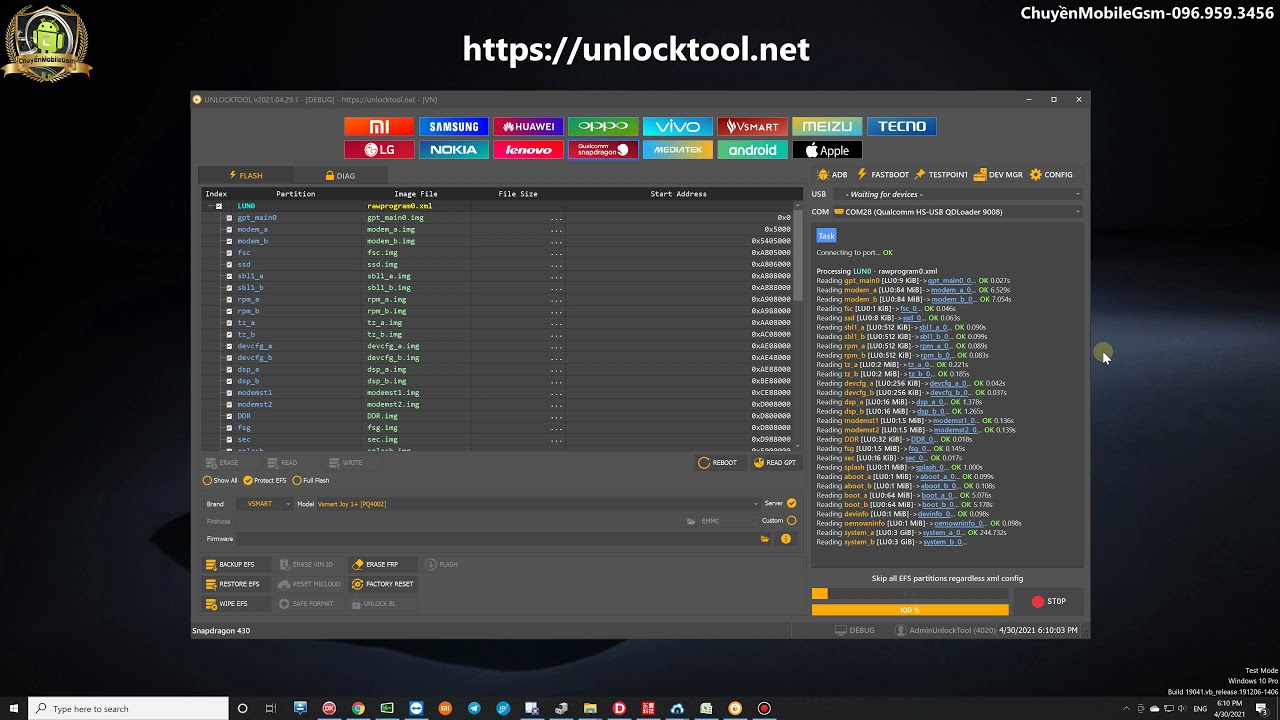Click the READ GPT button
Image resolution: width=1280 pixels, height=720 pixels.
775,463
